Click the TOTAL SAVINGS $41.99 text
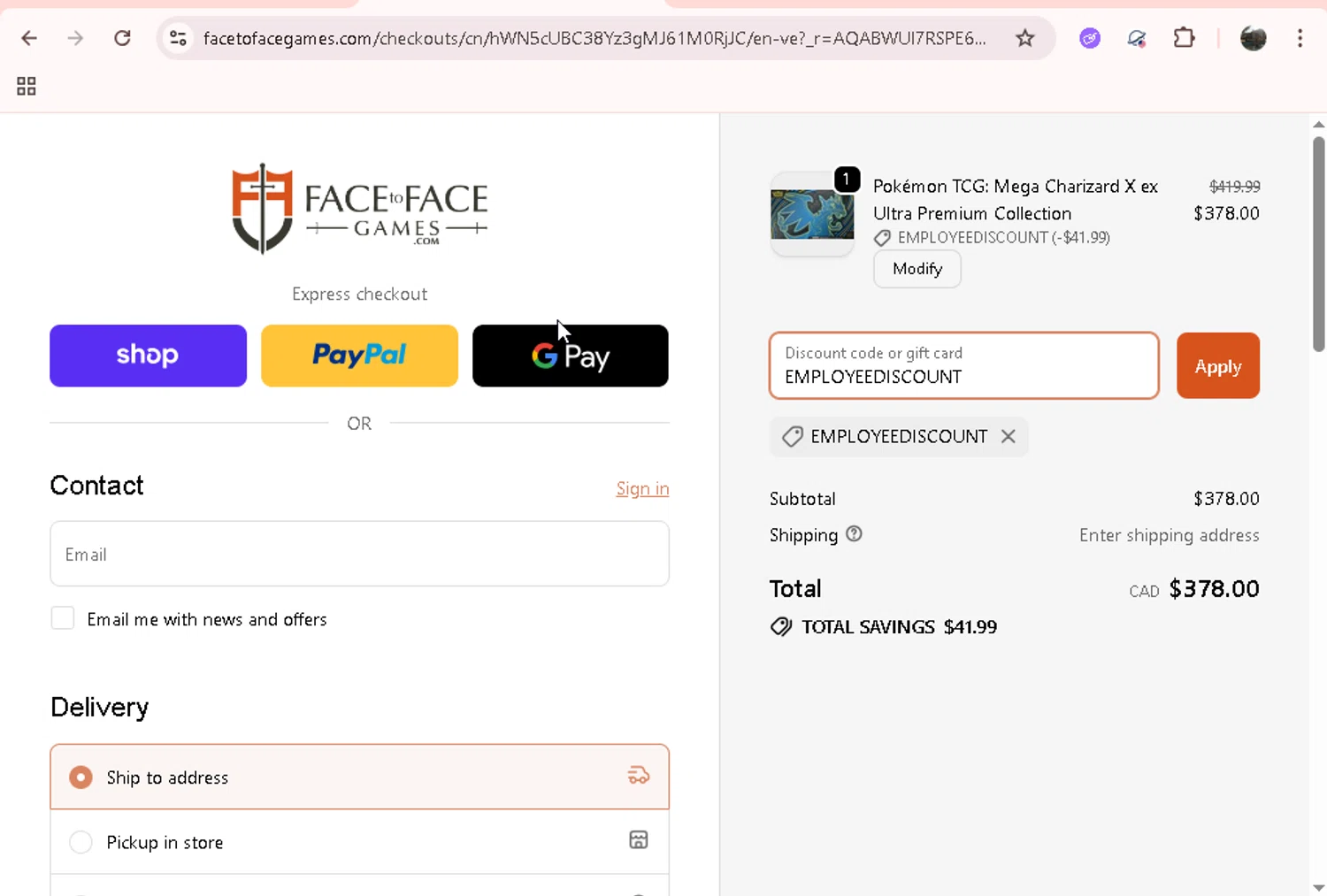This screenshot has width=1327, height=896. tap(899, 627)
